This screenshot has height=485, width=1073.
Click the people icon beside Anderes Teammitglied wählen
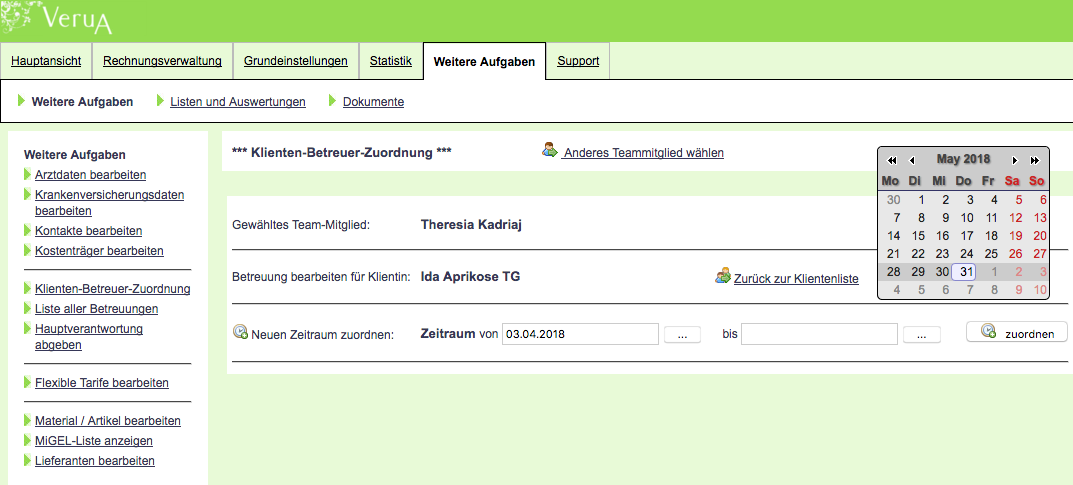coord(549,150)
